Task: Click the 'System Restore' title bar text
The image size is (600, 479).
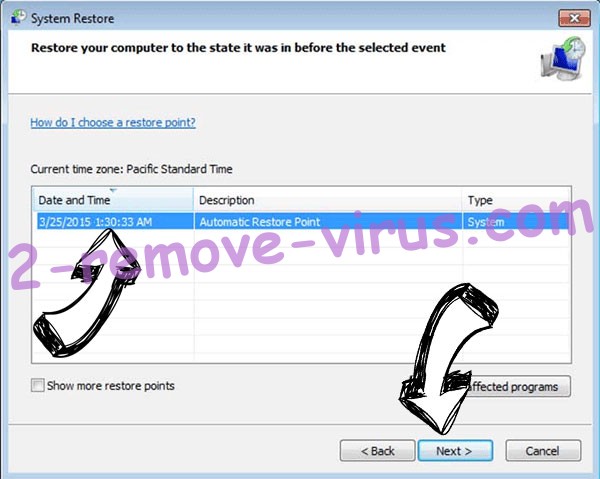Action: tap(72, 18)
